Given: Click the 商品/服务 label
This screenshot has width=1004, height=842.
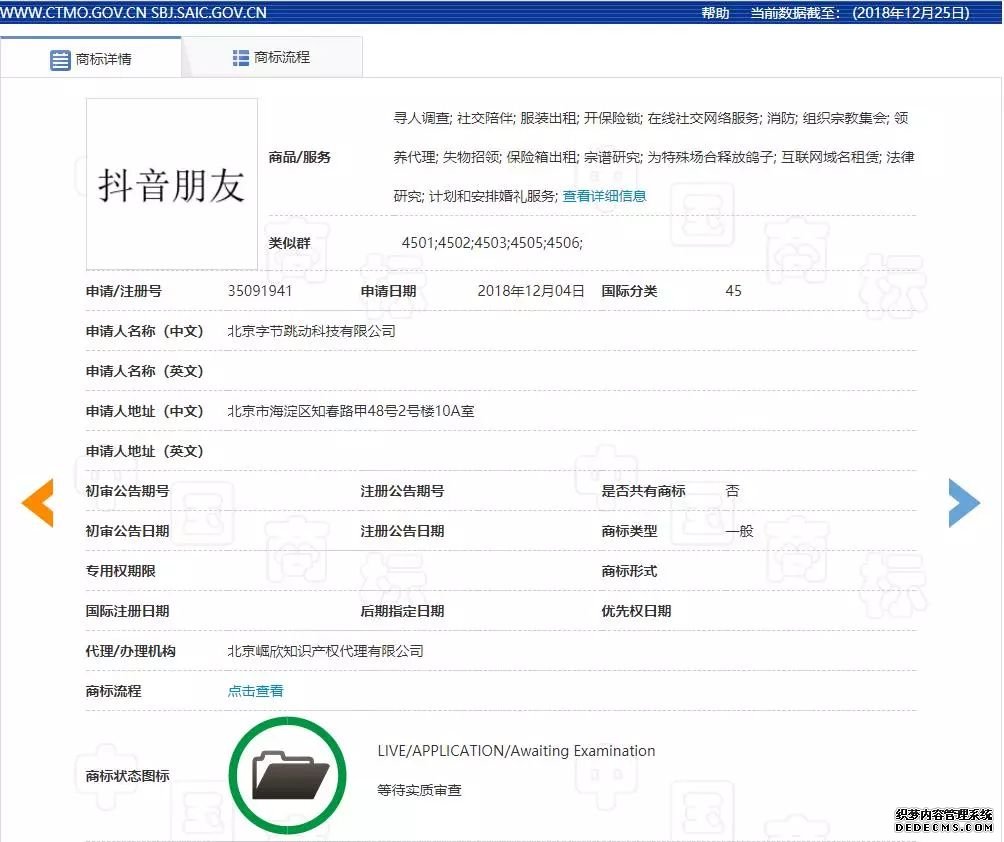Looking at the screenshot, I should pos(300,157).
